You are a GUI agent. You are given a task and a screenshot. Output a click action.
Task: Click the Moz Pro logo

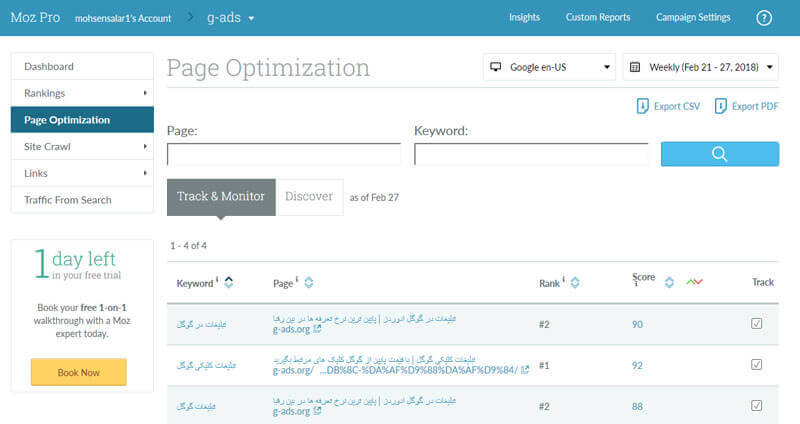click(35, 17)
